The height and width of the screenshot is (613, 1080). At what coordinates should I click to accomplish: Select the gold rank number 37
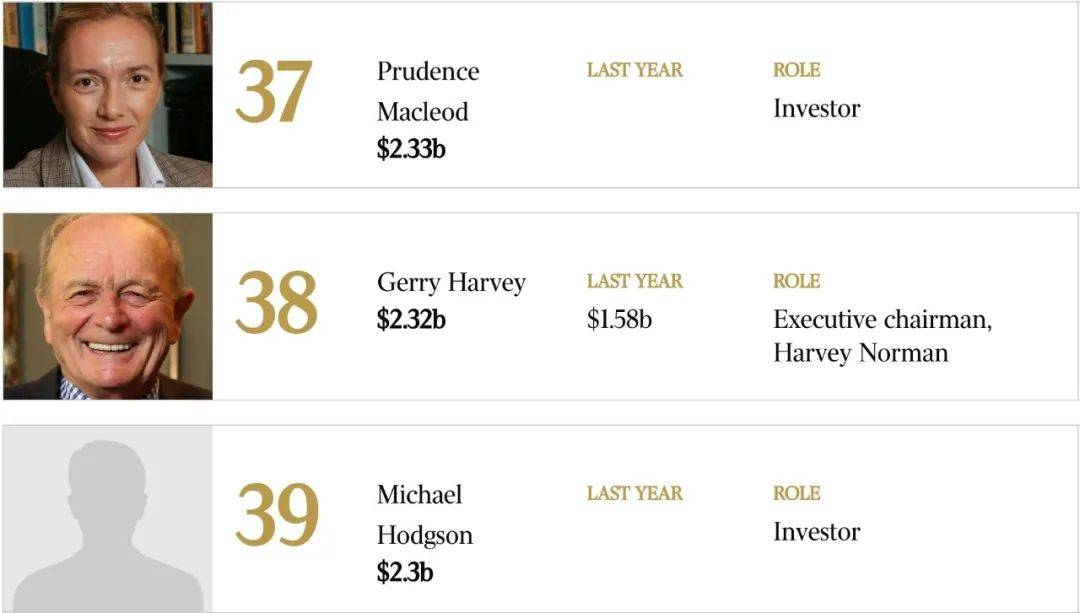[273, 92]
